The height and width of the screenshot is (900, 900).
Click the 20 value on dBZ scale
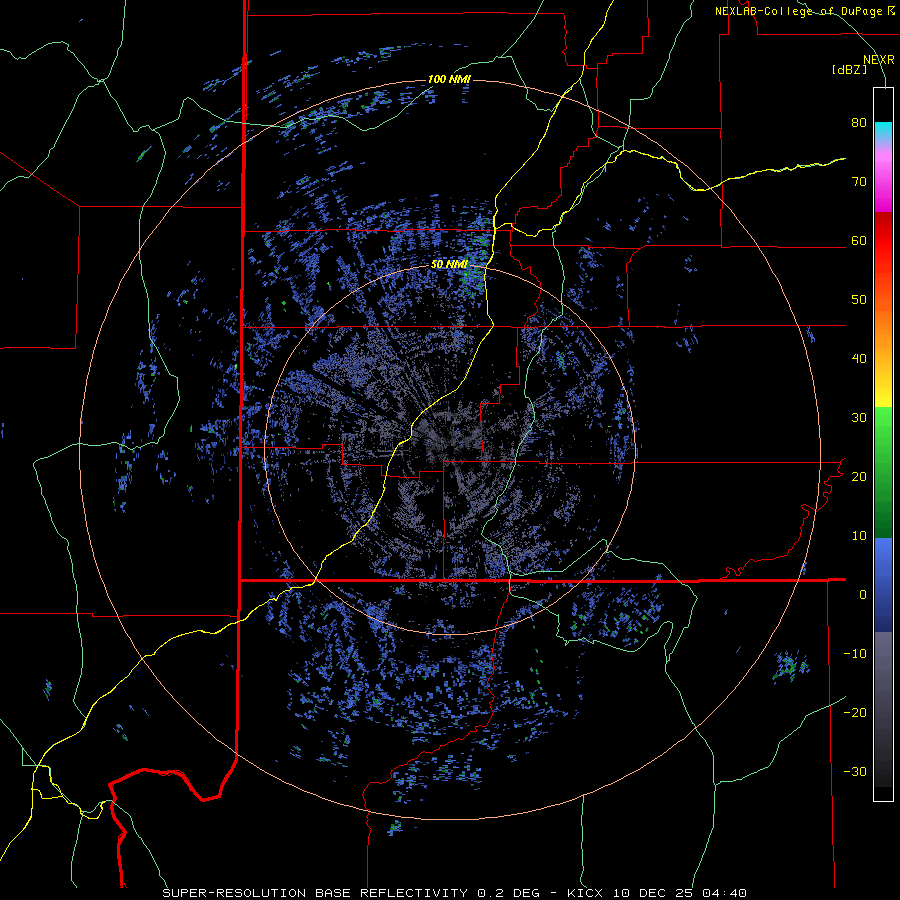[x=859, y=476]
